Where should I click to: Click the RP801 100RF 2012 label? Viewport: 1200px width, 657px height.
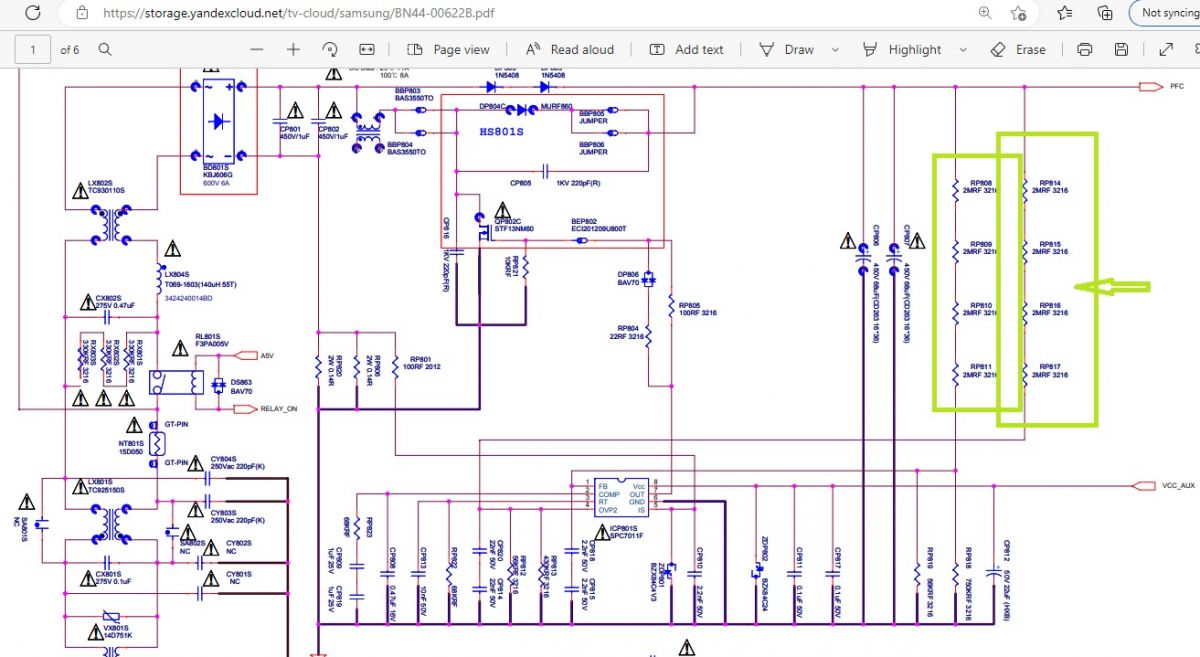[x=419, y=363]
